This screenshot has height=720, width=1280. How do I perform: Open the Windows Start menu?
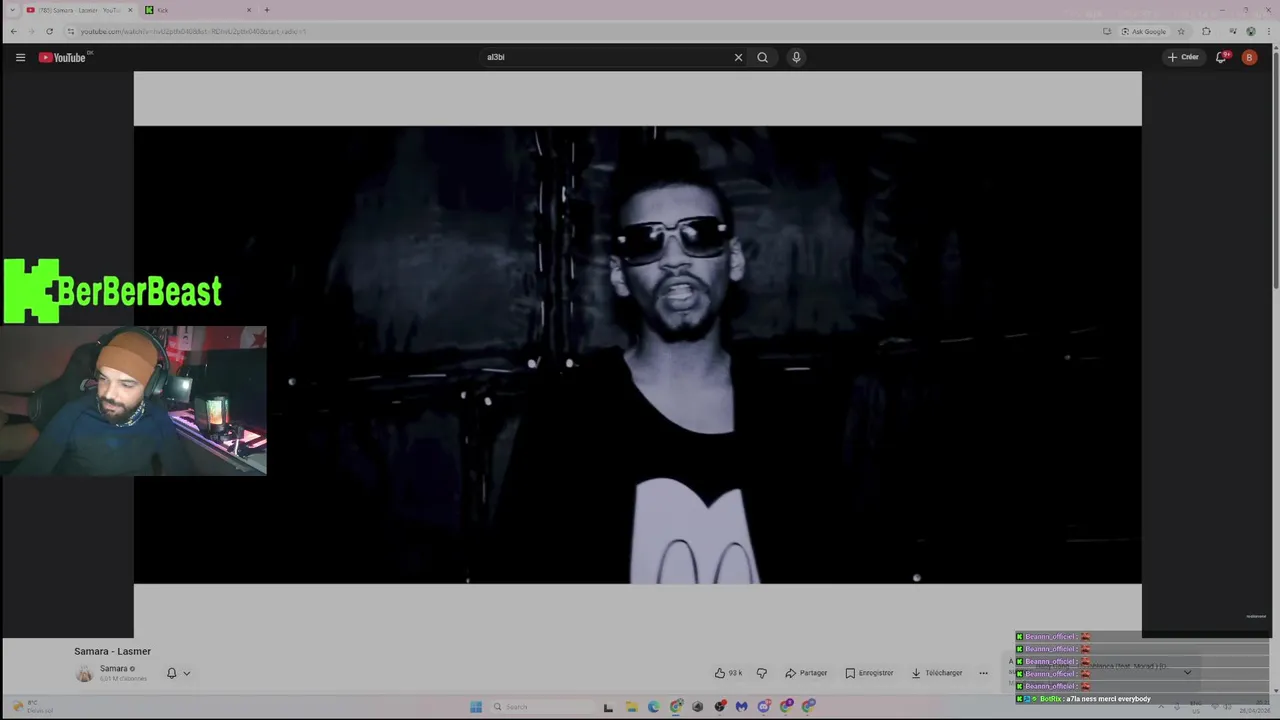pyautogui.click(x=476, y=707)
